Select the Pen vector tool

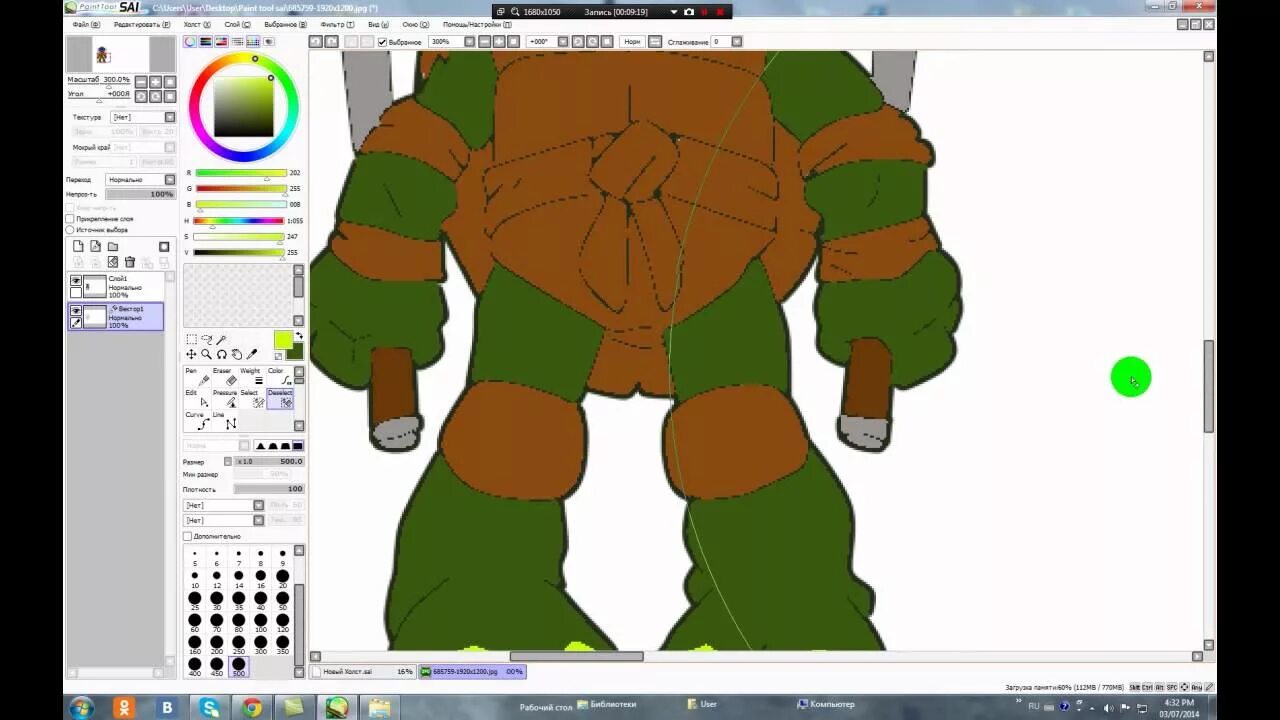click(x=197, y=377)
